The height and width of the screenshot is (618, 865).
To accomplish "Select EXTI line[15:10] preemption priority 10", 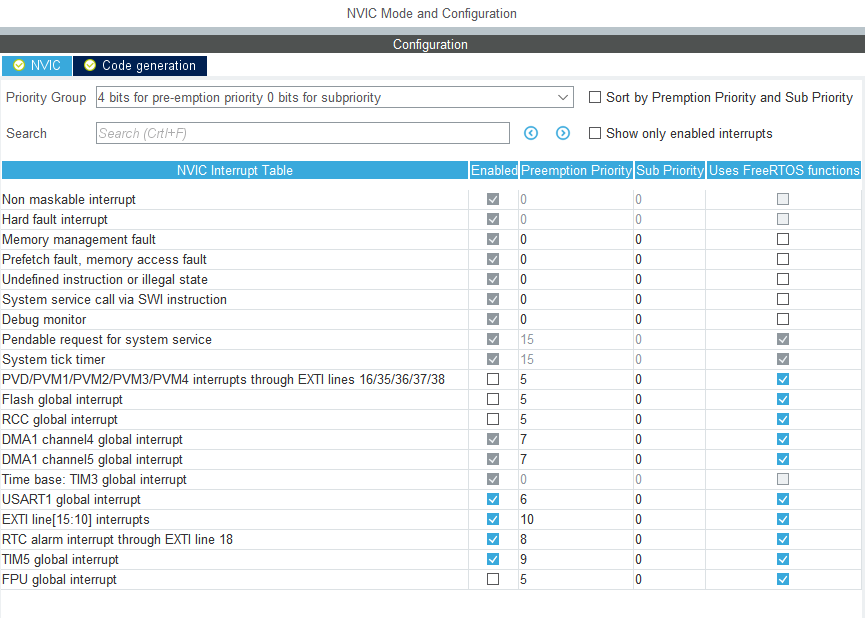I will tap(576, 519).
